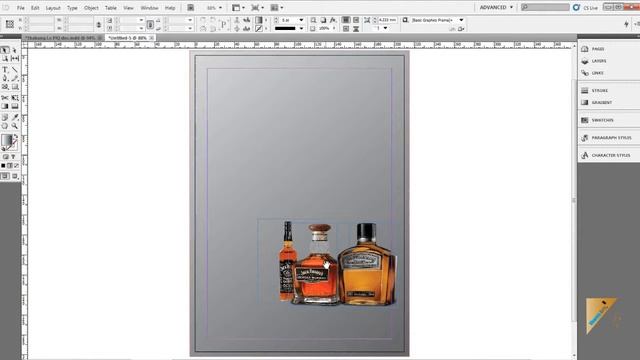Select the Eyedropper tool
This screenshot has width=640, height=360.
pyautogui.click(x=15, y=118)
